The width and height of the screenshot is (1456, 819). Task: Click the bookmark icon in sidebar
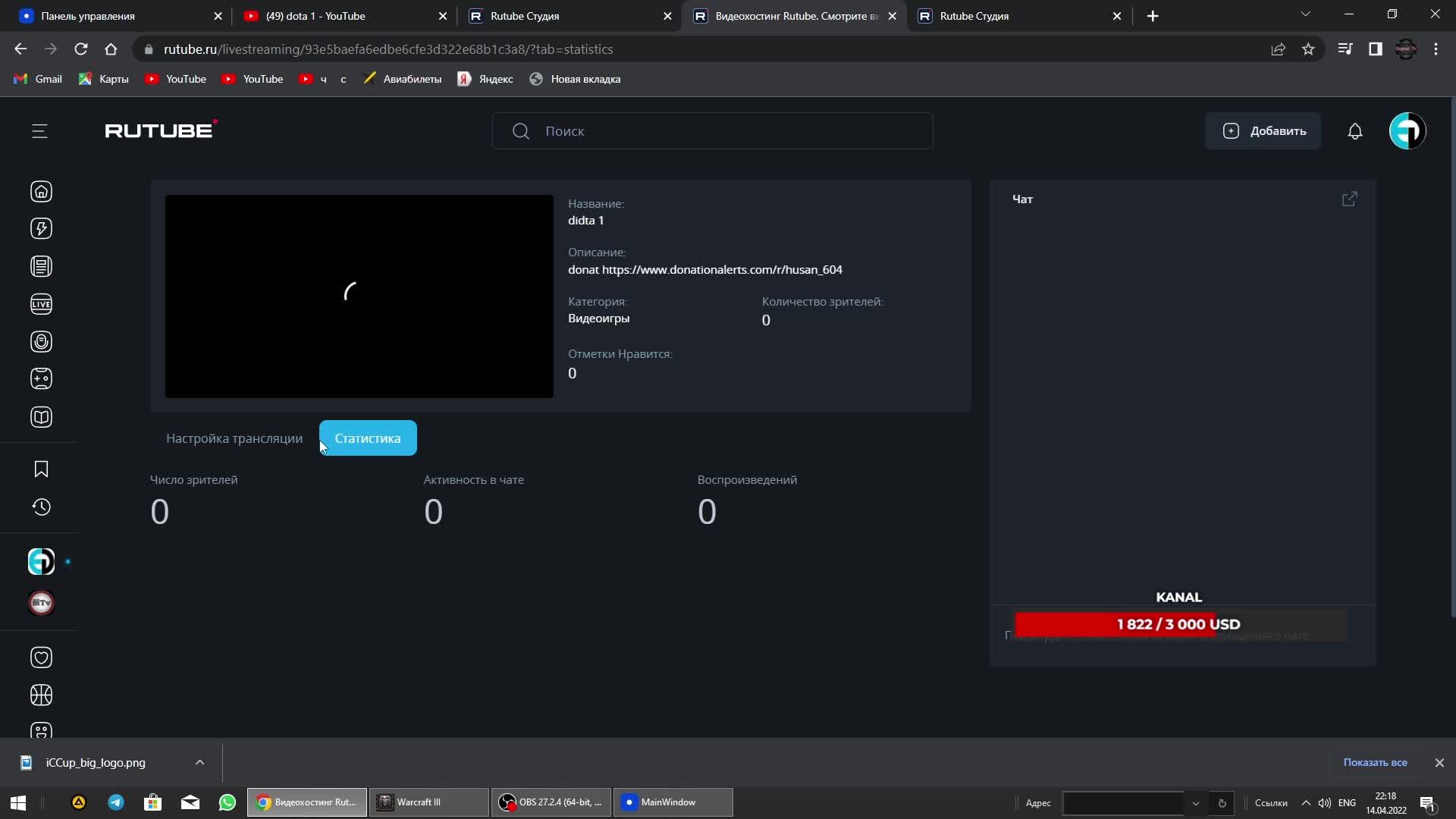click(41, 469)
